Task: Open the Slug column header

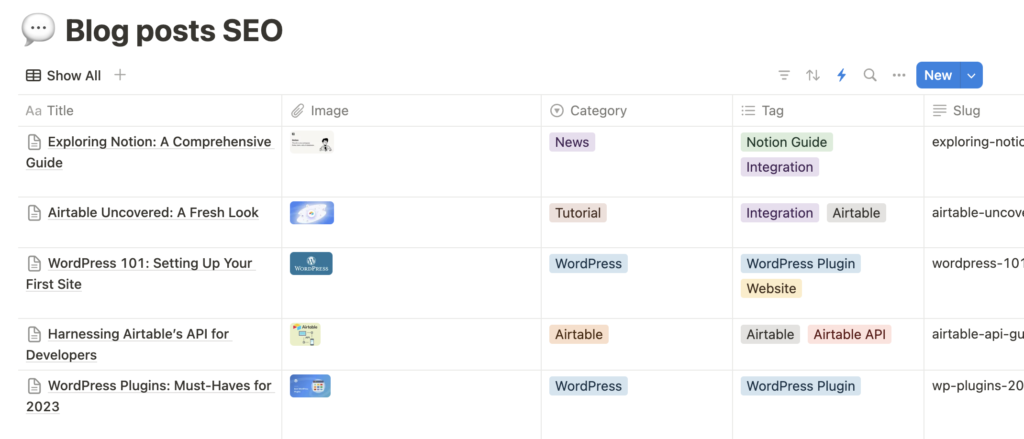Action: tap(974, 110)
